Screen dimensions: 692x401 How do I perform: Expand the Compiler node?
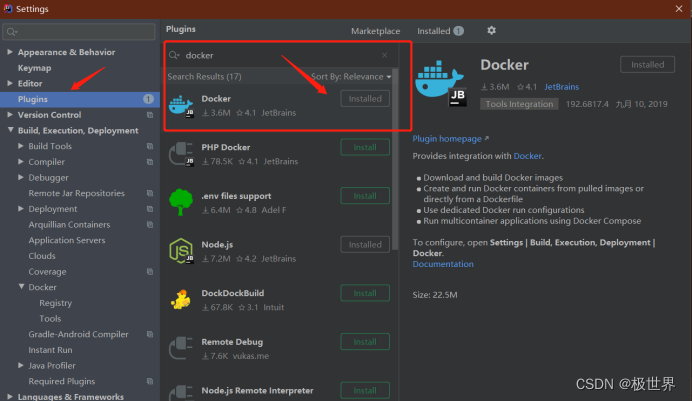(21, 162)
